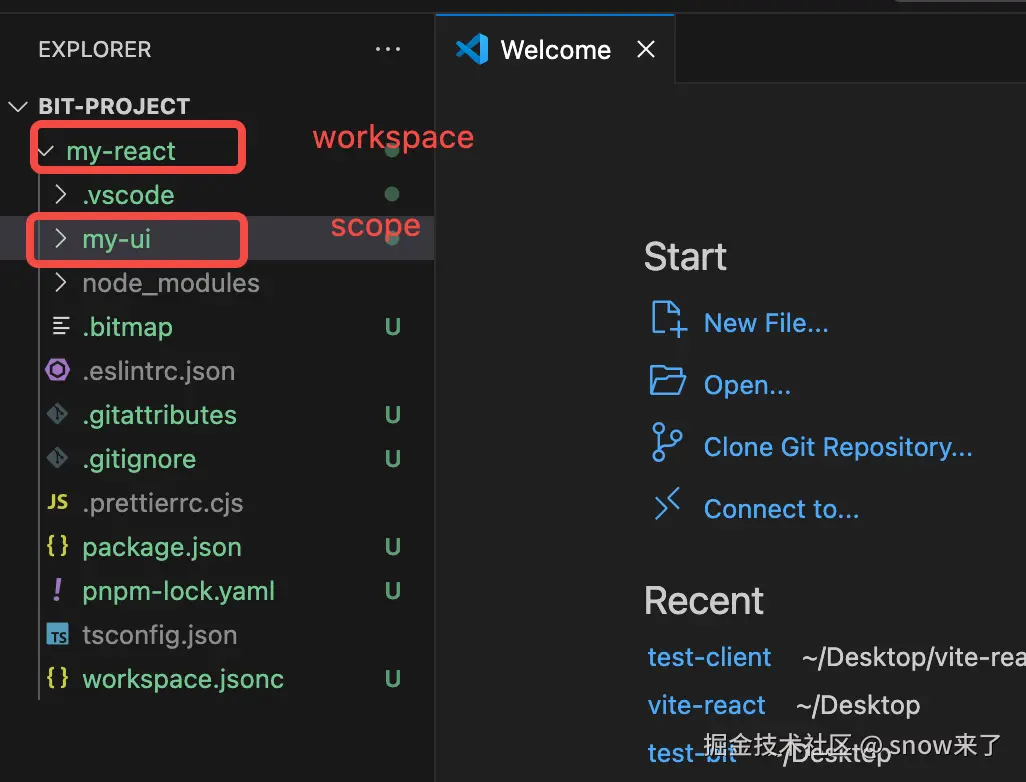
Task: Open the recent vite-react project
Action: [706, 705]
